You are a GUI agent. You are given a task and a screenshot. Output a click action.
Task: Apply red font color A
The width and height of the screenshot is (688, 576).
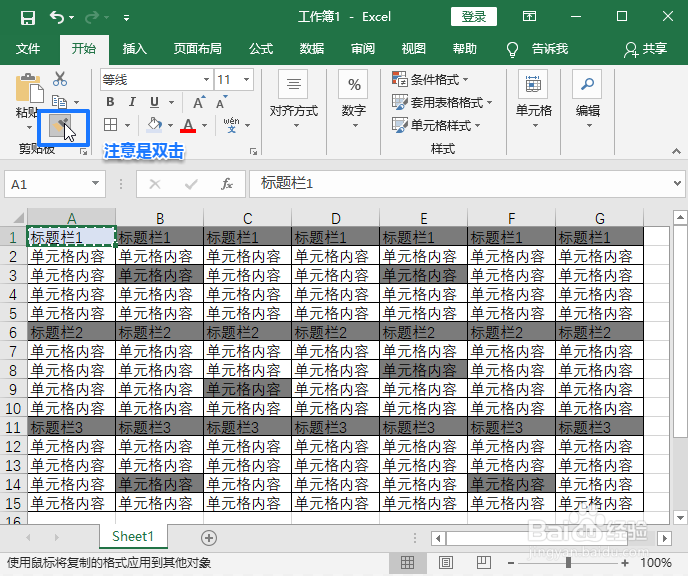tap(188, 125)
